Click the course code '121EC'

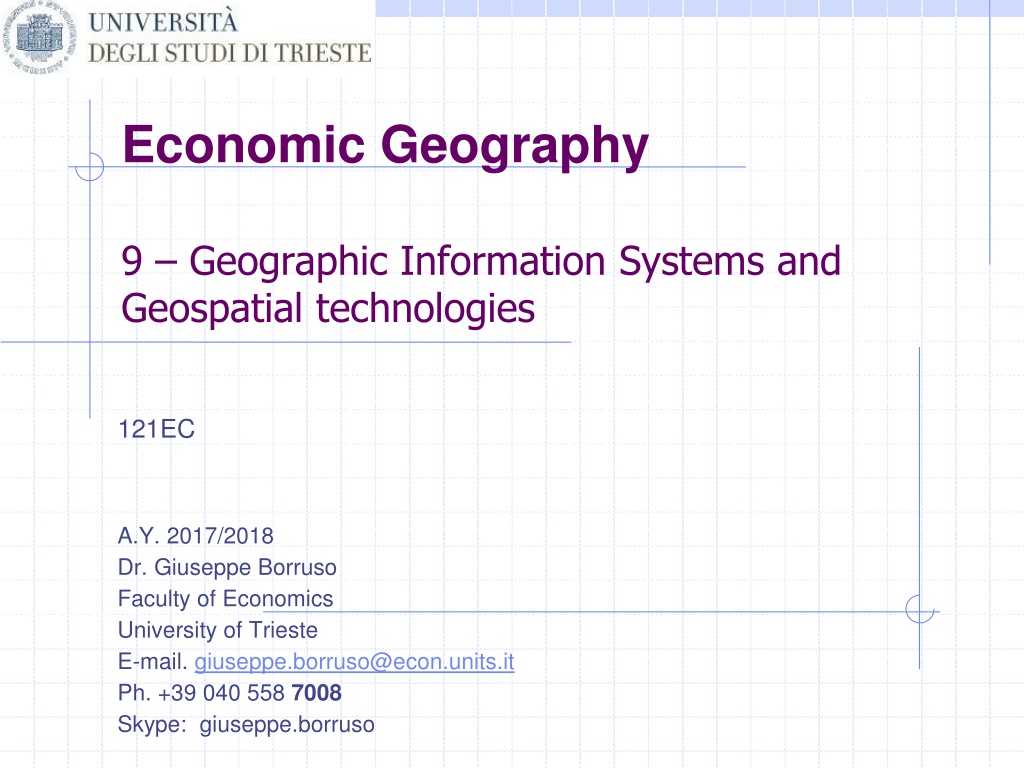pyautogui.click(x=157, y=430)
